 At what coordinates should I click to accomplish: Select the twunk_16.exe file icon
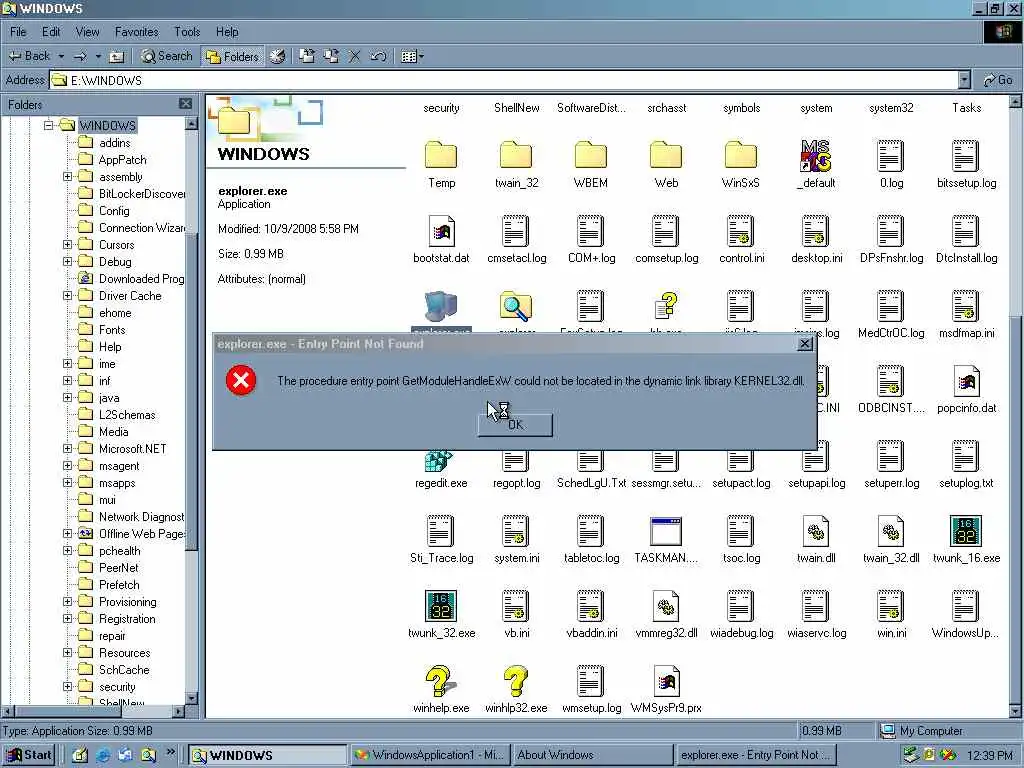coord(966,532)
